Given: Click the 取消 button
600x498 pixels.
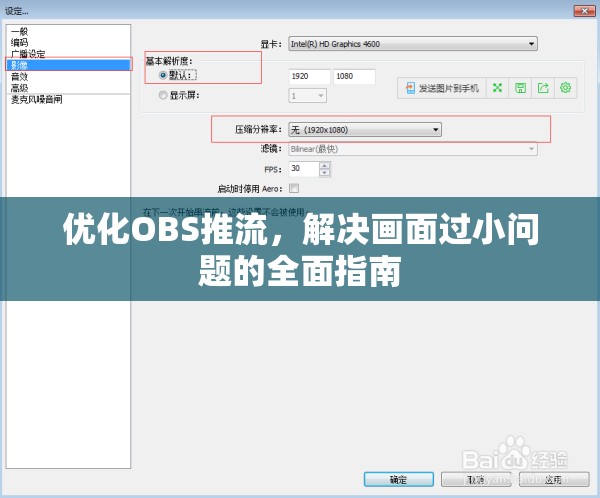Looking at the screenshot, I should pyautogui.click(x=476, y=479).
